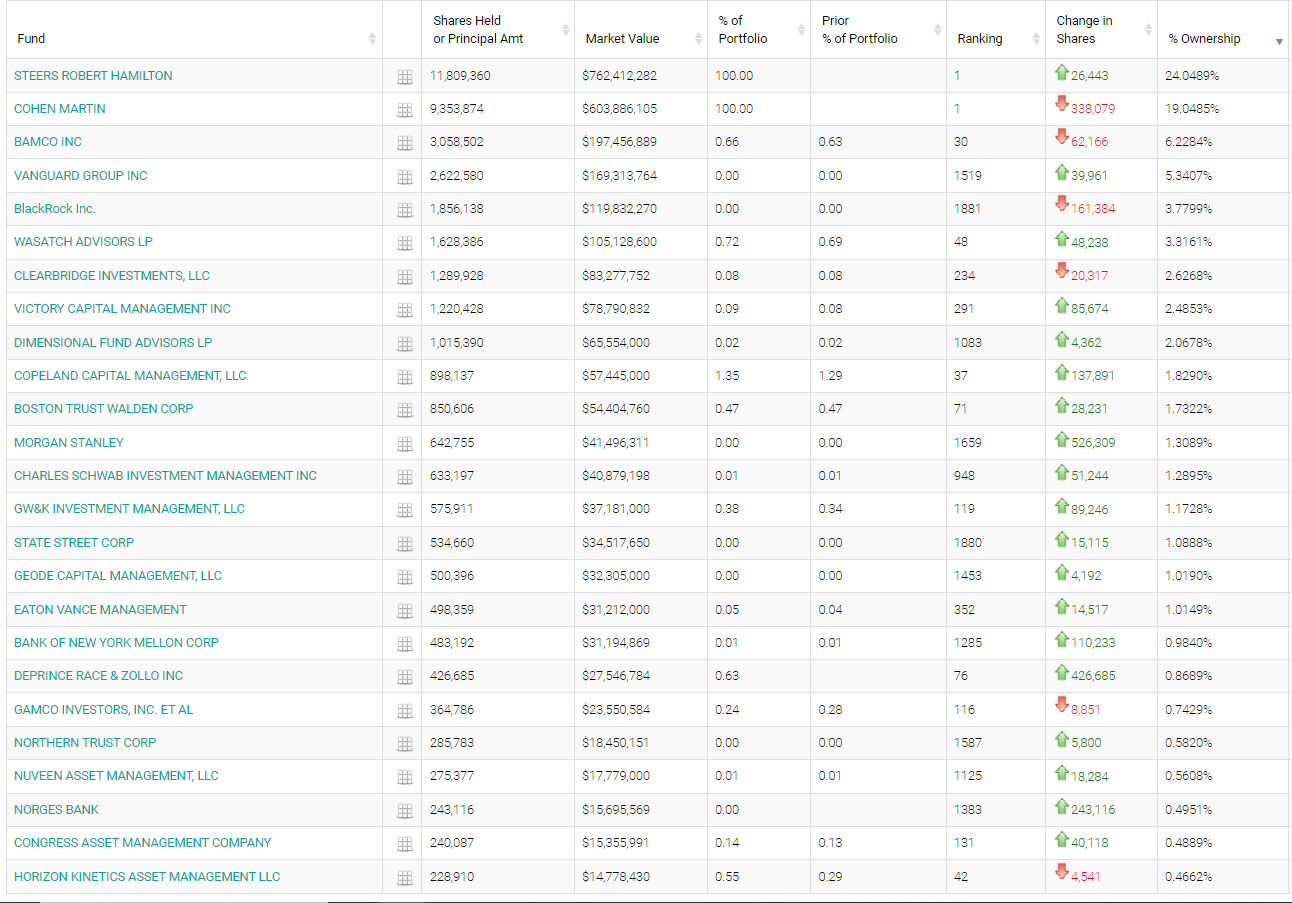Click grid icon in VANGUARD GROUP INC row
The width and height of the screenshot is (1292, 903).
[x=404, y=177]
